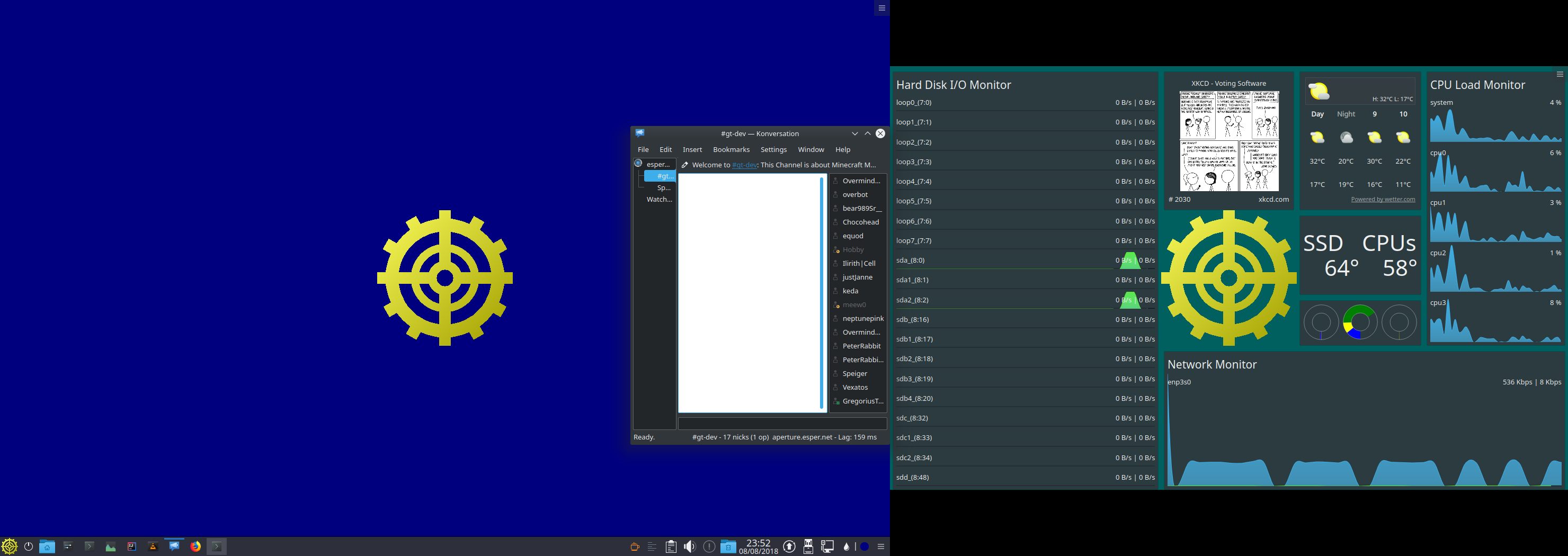Open the trash folder in the panel
Screen dimensions: 1568x556
[x=728, y=546]
